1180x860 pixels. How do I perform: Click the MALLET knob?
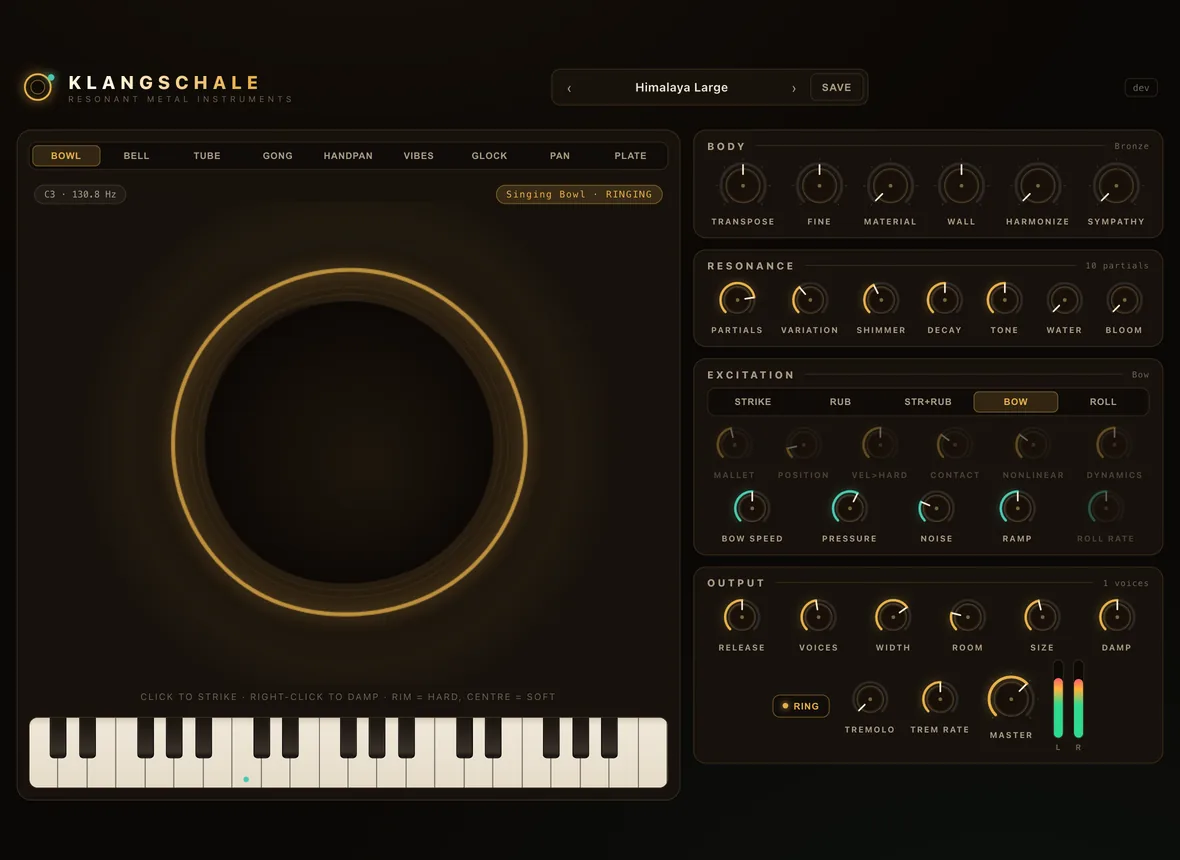[734, 445]
